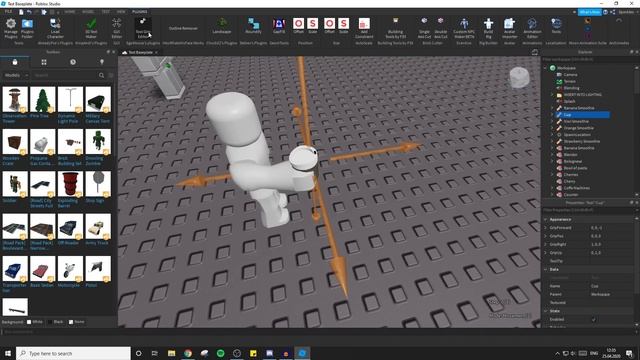Click the Build Rig plugin
This screenshot has height=360, width=640.
[x=488, y=28]
